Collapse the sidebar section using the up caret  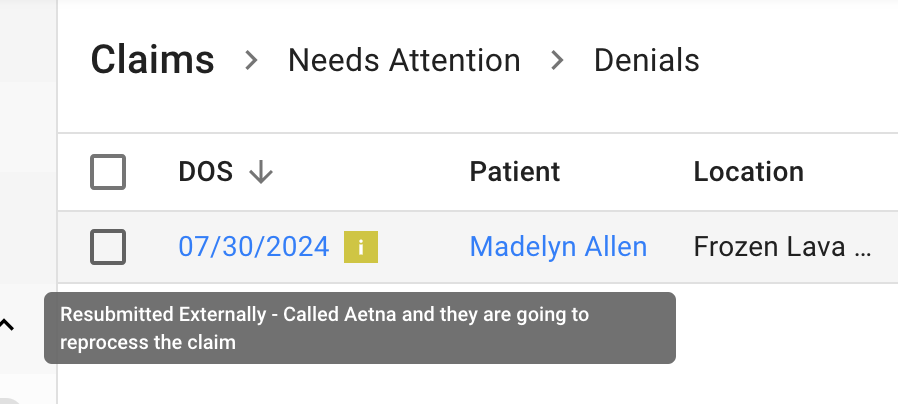(6, 325)
